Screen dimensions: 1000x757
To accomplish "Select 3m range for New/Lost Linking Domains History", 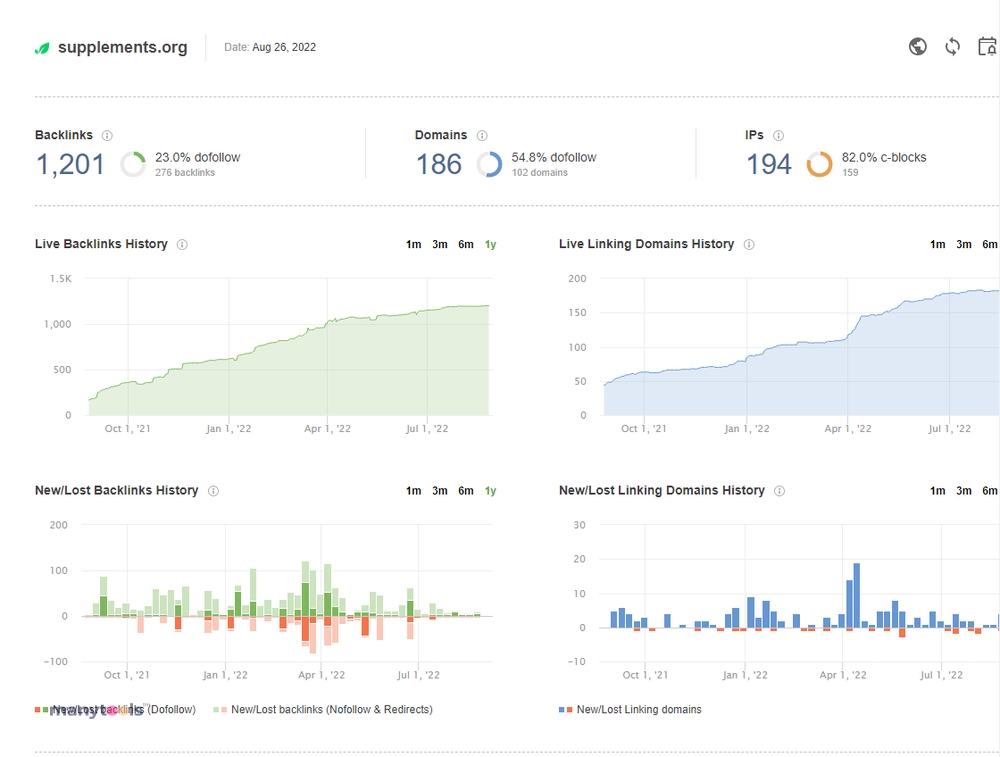I will [x=964, y=490].
